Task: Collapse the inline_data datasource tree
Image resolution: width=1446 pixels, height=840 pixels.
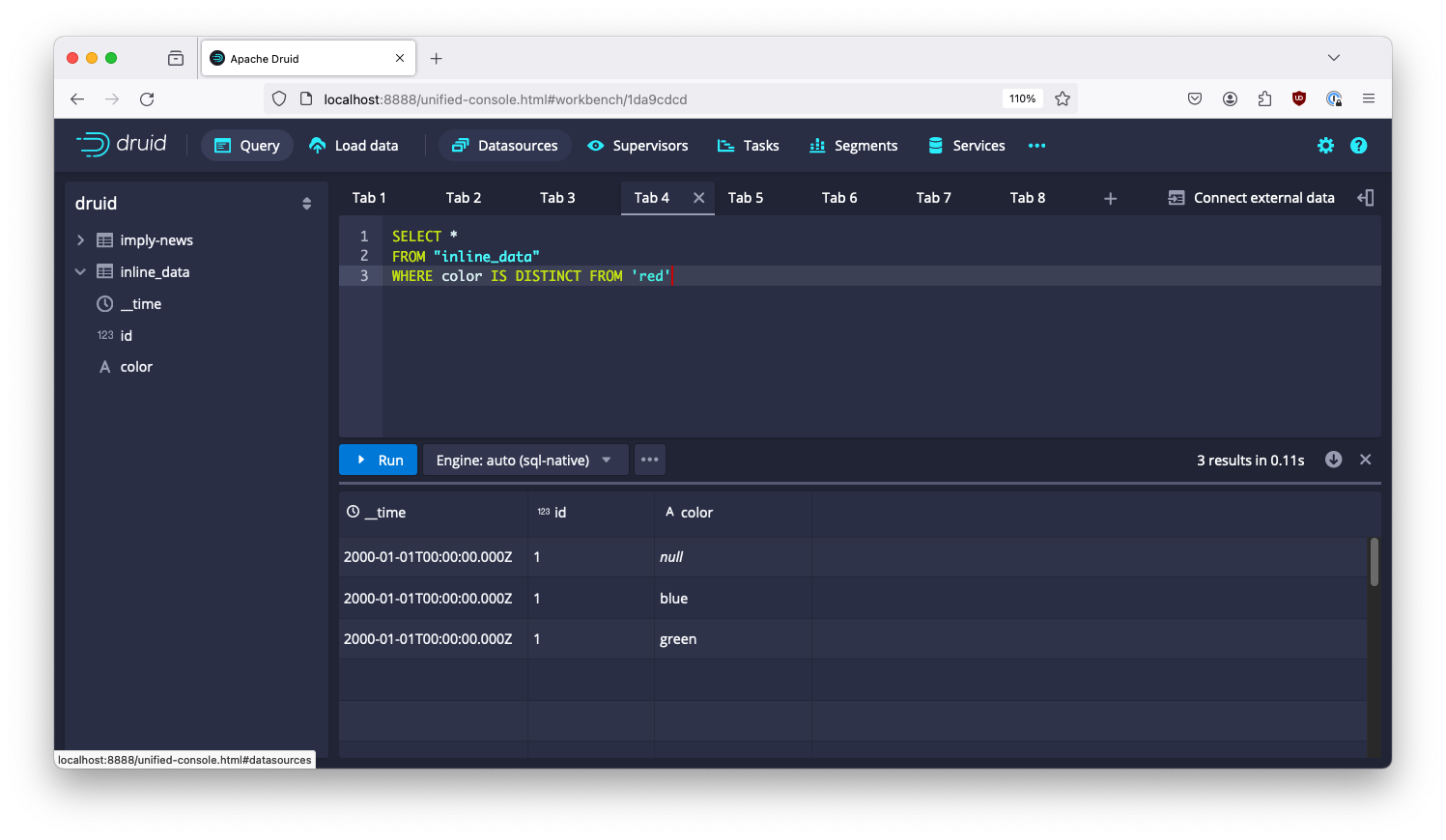Action: click(79, 271)
